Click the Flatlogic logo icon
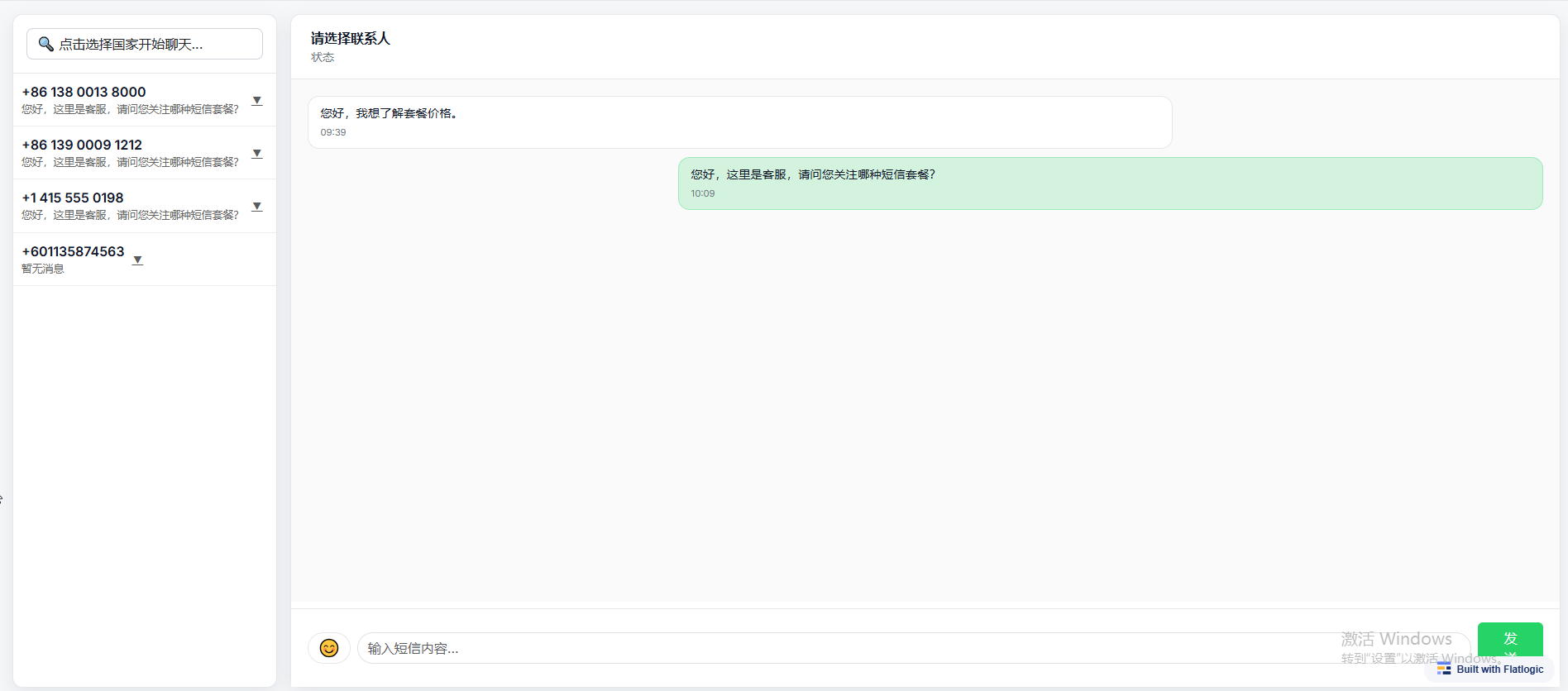Screen dimensions: 1568x691 click(1444, 669)
